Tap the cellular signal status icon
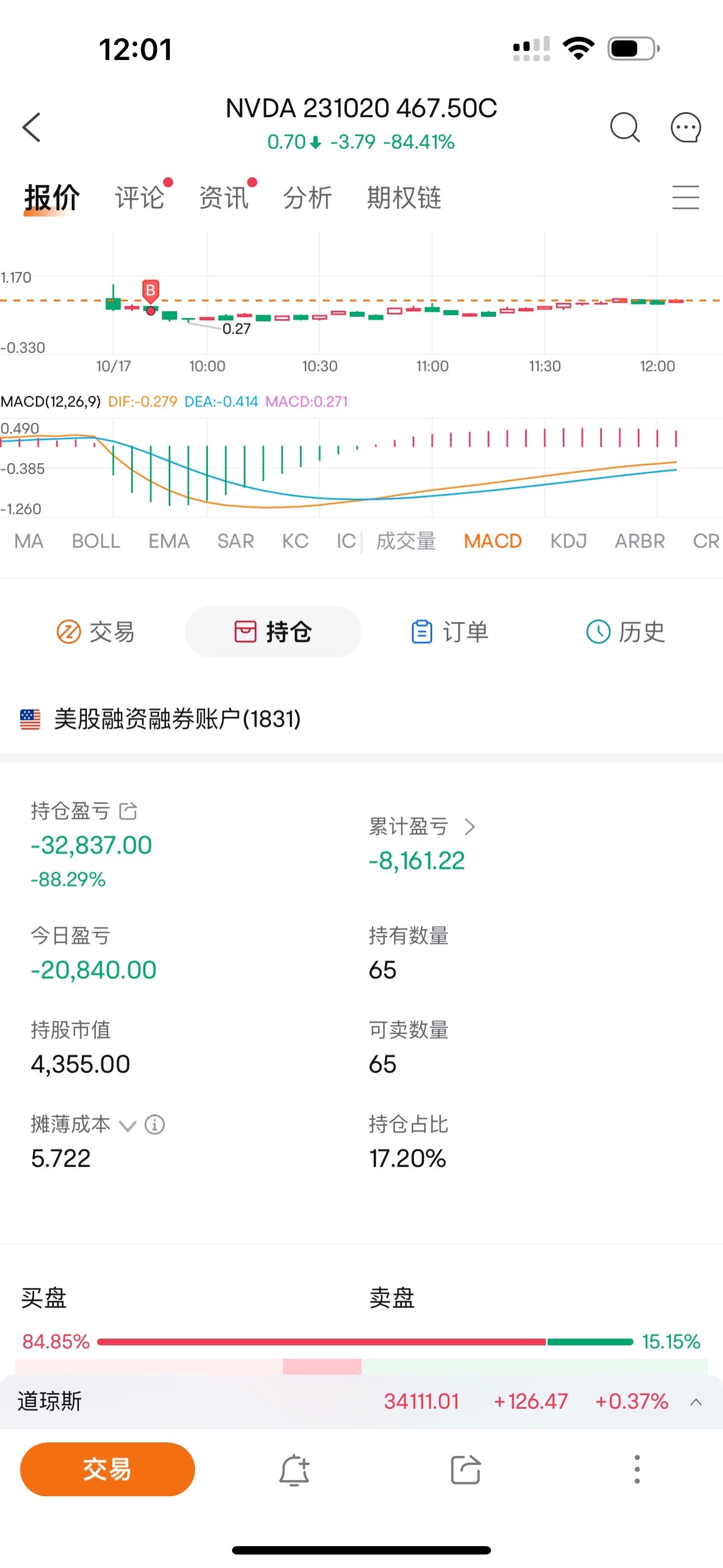Viewport: 723px width, 1568px height. point(531,49)
